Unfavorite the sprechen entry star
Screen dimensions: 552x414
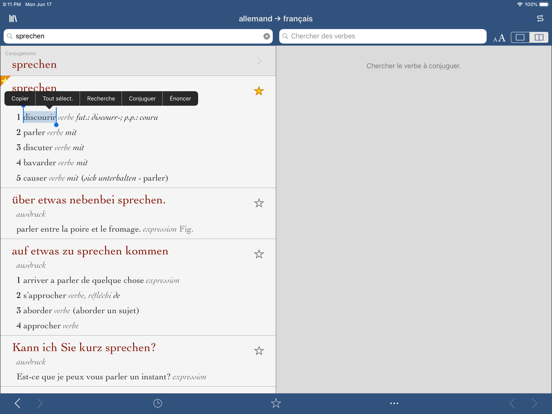tap(259, 91)
